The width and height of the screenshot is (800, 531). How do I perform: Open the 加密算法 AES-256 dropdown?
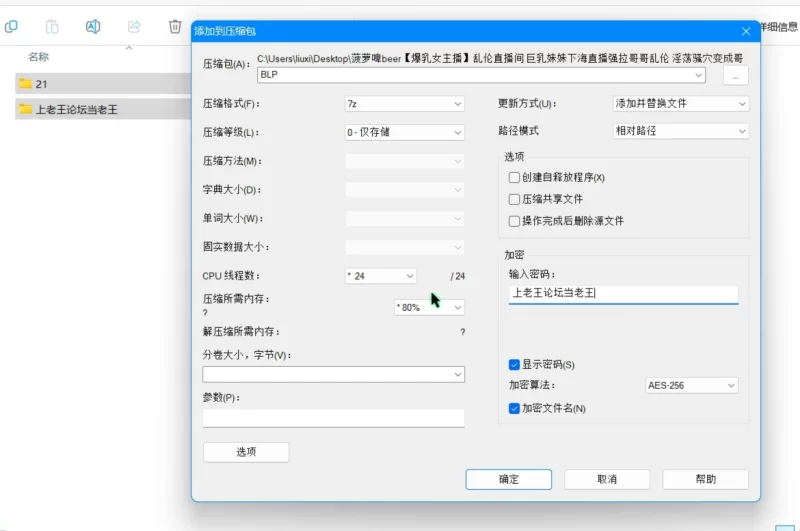coord(691,386)
